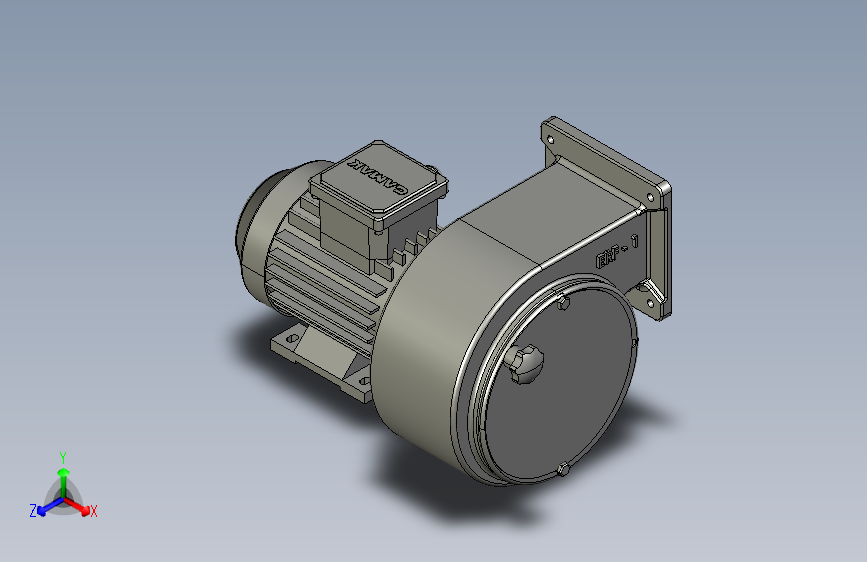Select the motor mounting foot
This screenshot has height=562, width=867.
click(321, 362)
